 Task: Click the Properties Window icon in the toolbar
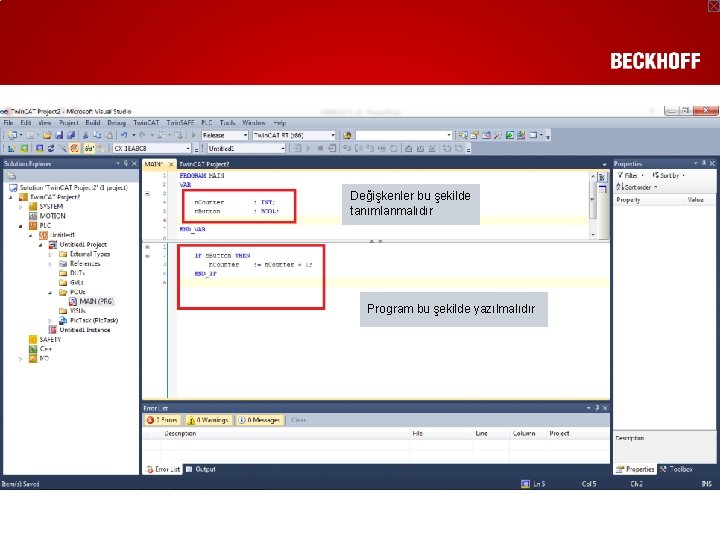click(475, 135)
